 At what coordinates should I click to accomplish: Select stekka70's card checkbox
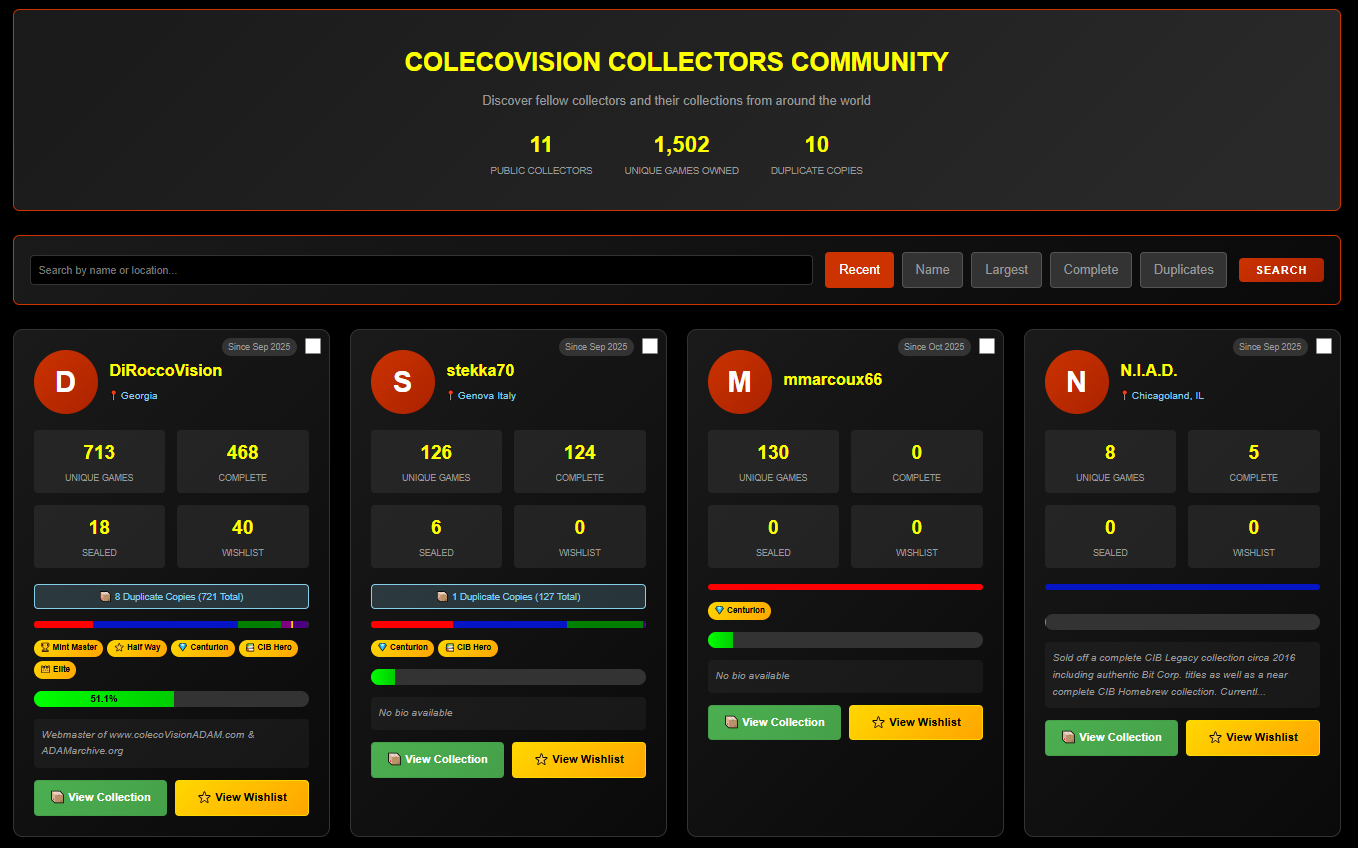650,346
